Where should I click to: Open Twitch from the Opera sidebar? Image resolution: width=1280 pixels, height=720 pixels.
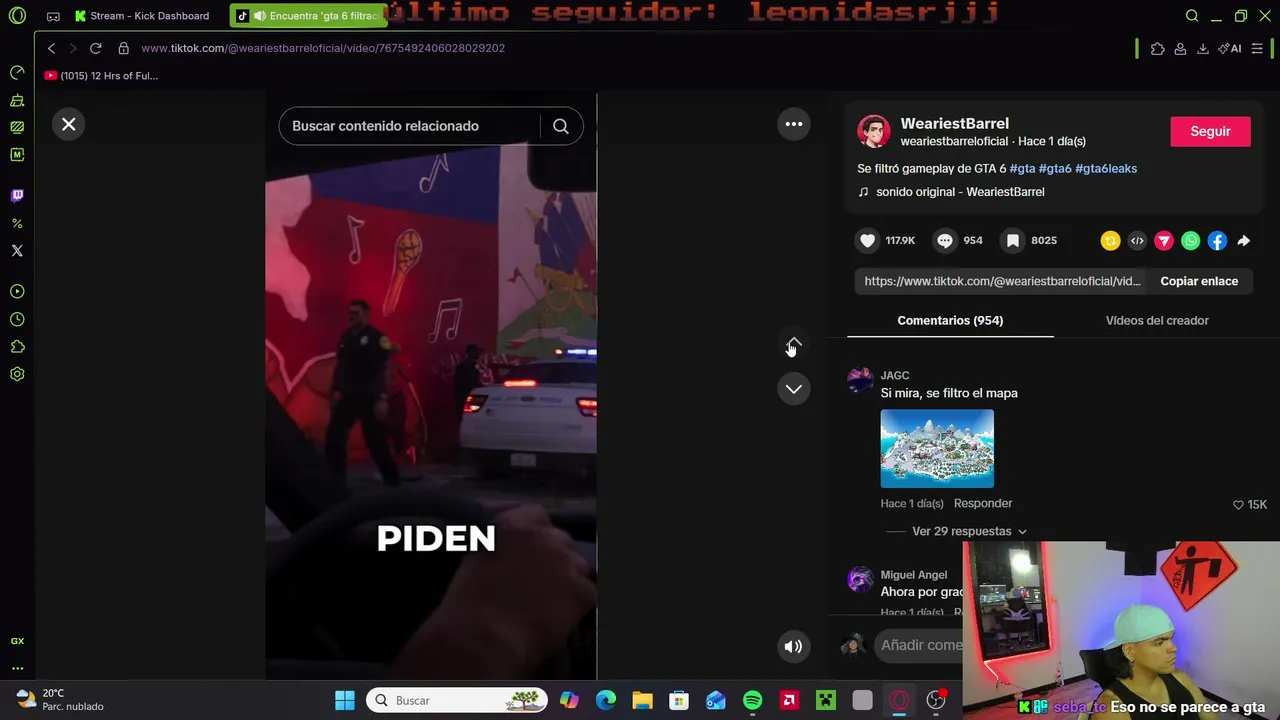coord(17,195)
